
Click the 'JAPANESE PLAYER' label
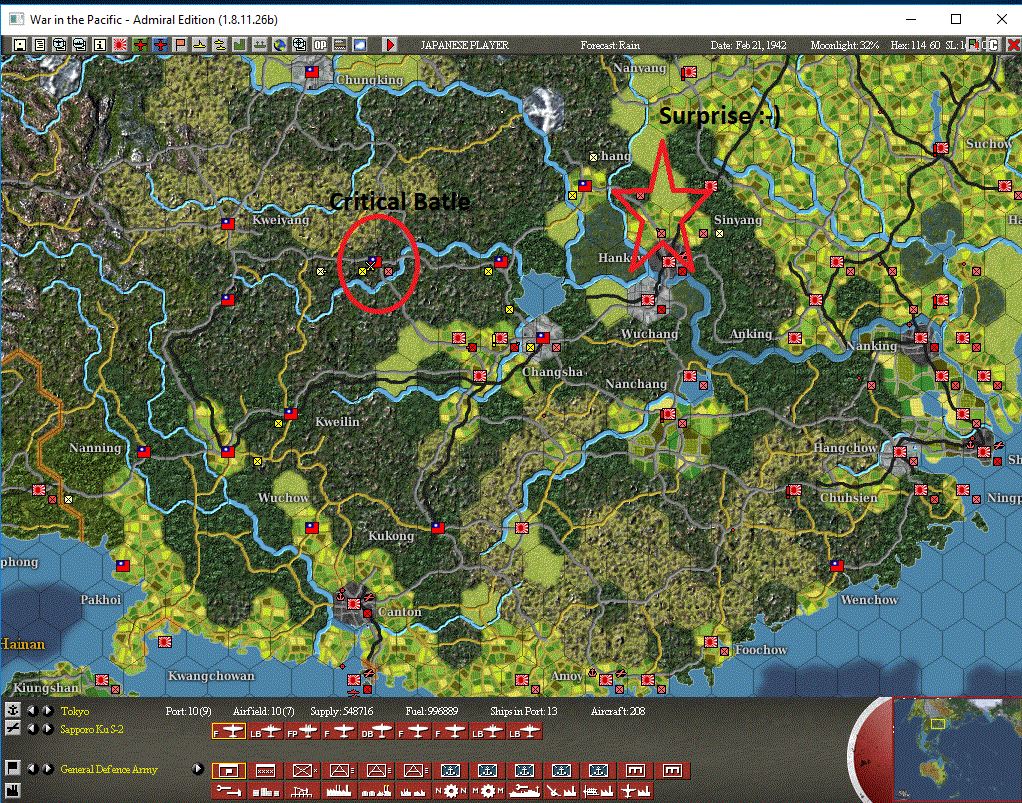point(465,45)
